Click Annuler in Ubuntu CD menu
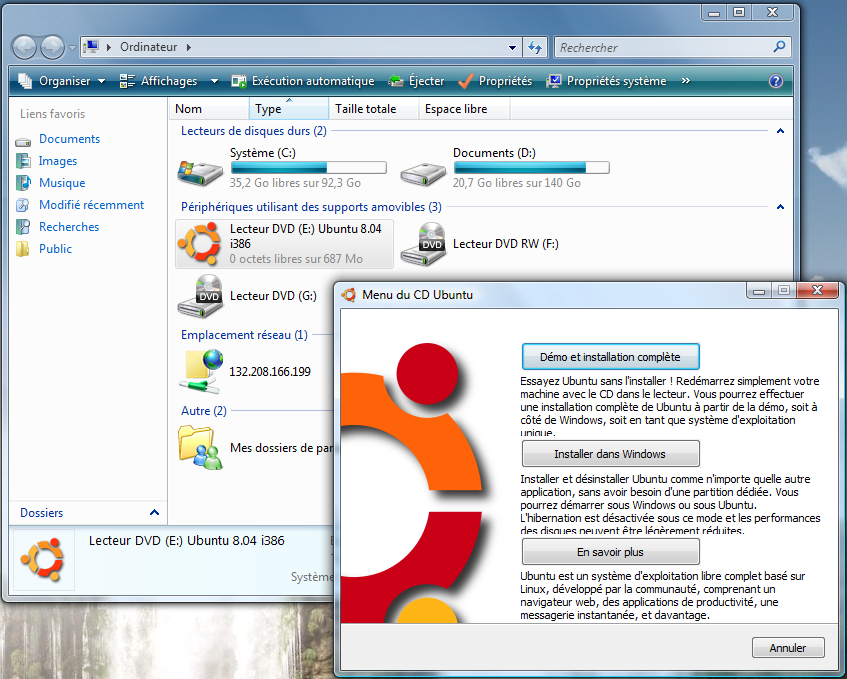847x679 pixels. tap(788, 647)
